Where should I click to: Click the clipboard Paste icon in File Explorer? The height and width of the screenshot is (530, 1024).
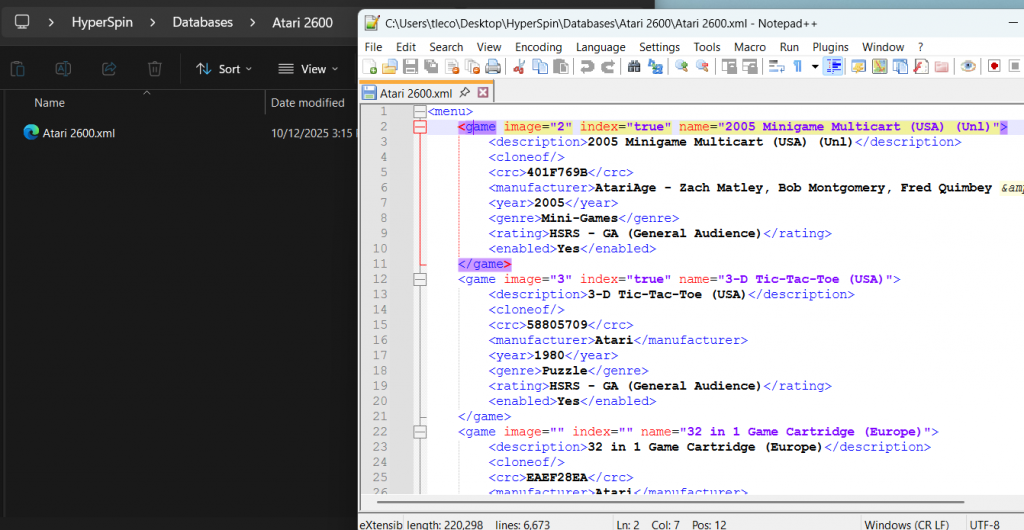[x=18, y=69]
